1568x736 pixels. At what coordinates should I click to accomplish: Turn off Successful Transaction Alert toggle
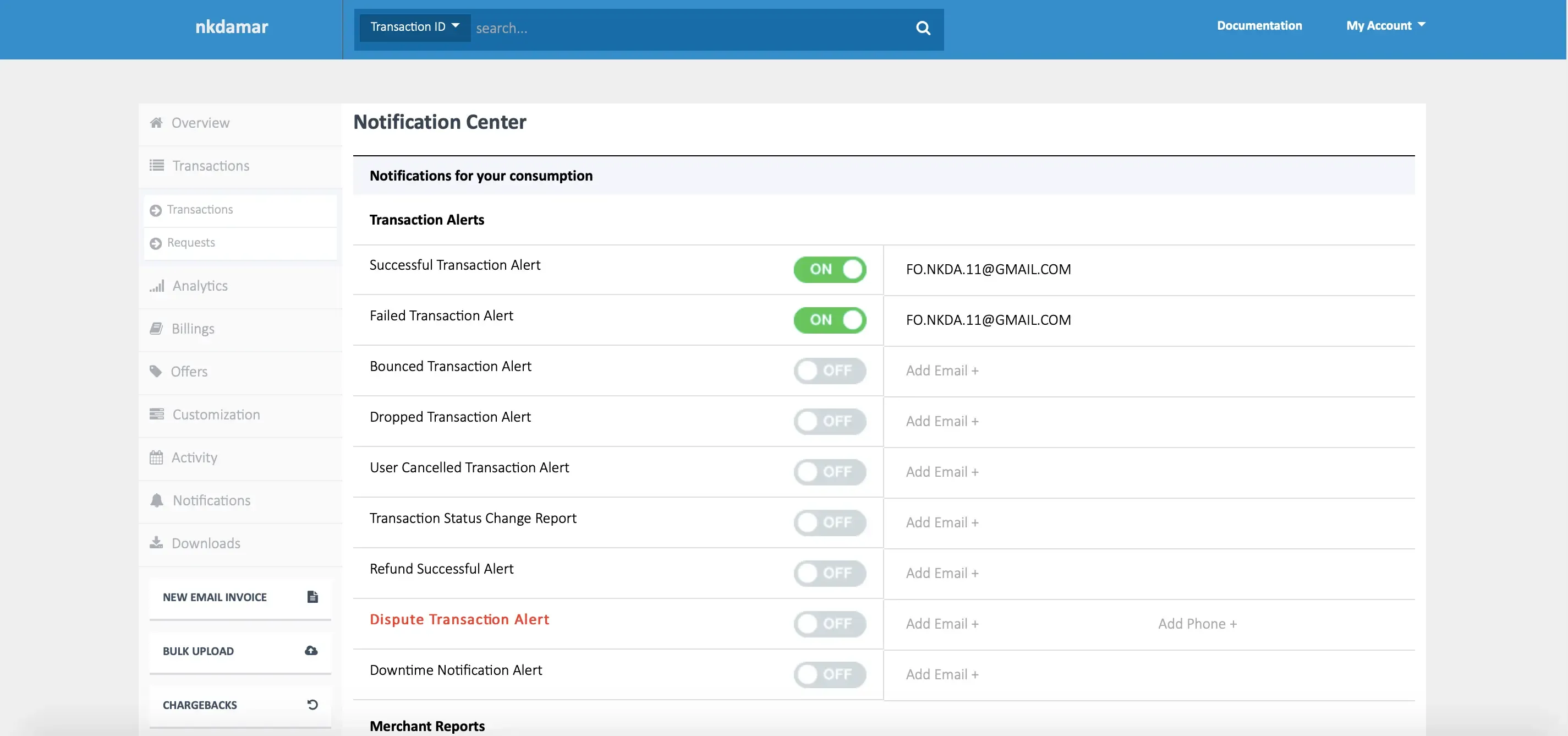coord(830,269)
